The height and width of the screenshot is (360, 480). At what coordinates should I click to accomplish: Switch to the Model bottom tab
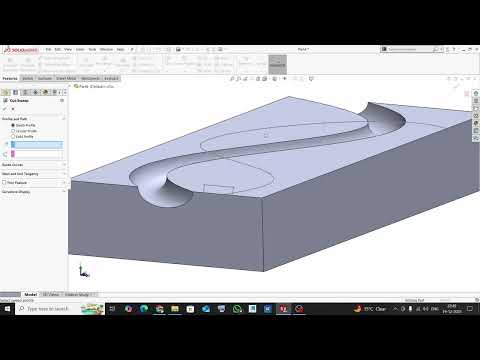pyautogui.click(x=31, y=295)
